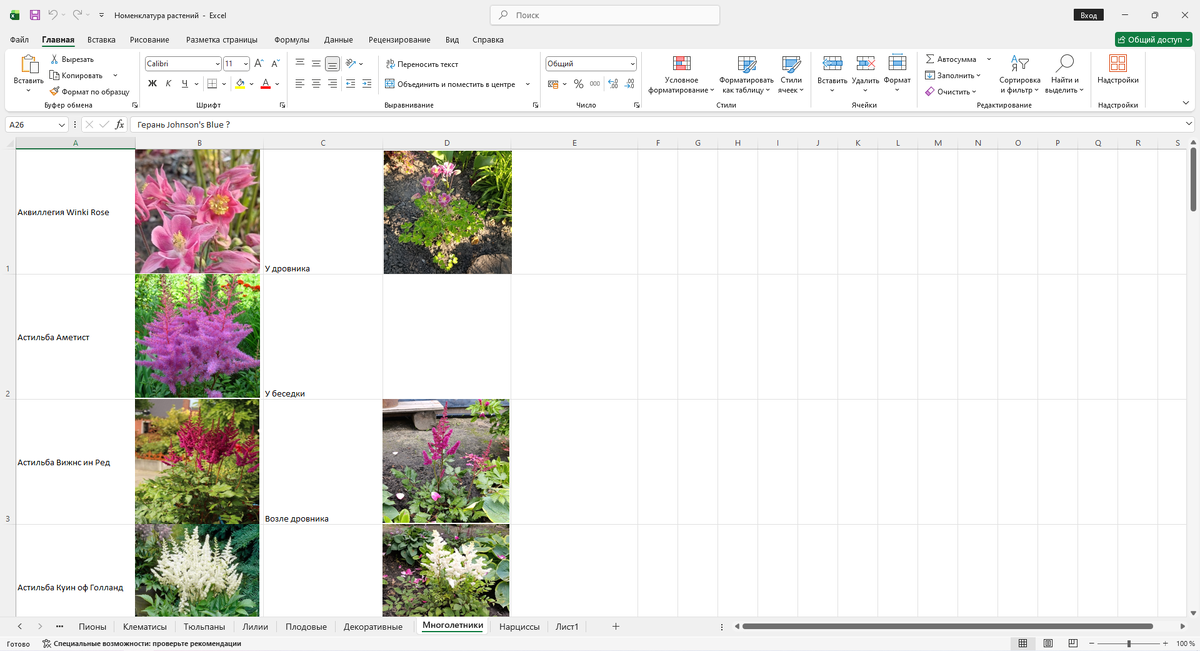Align text left
Image resolution: width=1200 pixels, height=651 pixels.
(300, 84)
